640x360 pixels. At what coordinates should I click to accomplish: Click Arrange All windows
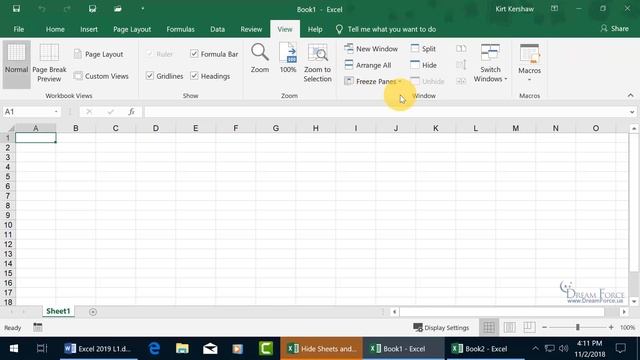tap(368, 65)
